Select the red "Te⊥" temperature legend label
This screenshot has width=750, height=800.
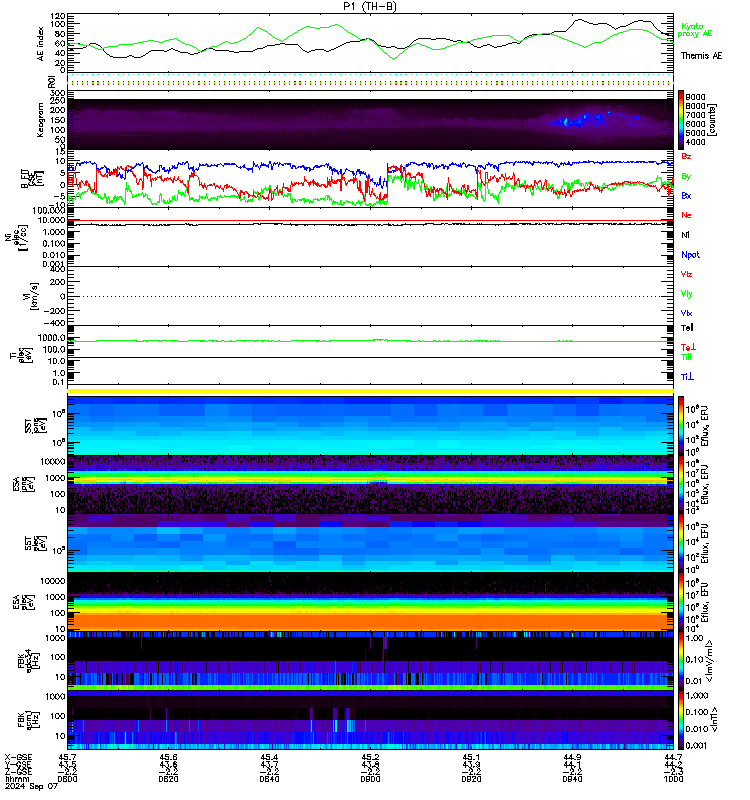(x=688, y=347)
